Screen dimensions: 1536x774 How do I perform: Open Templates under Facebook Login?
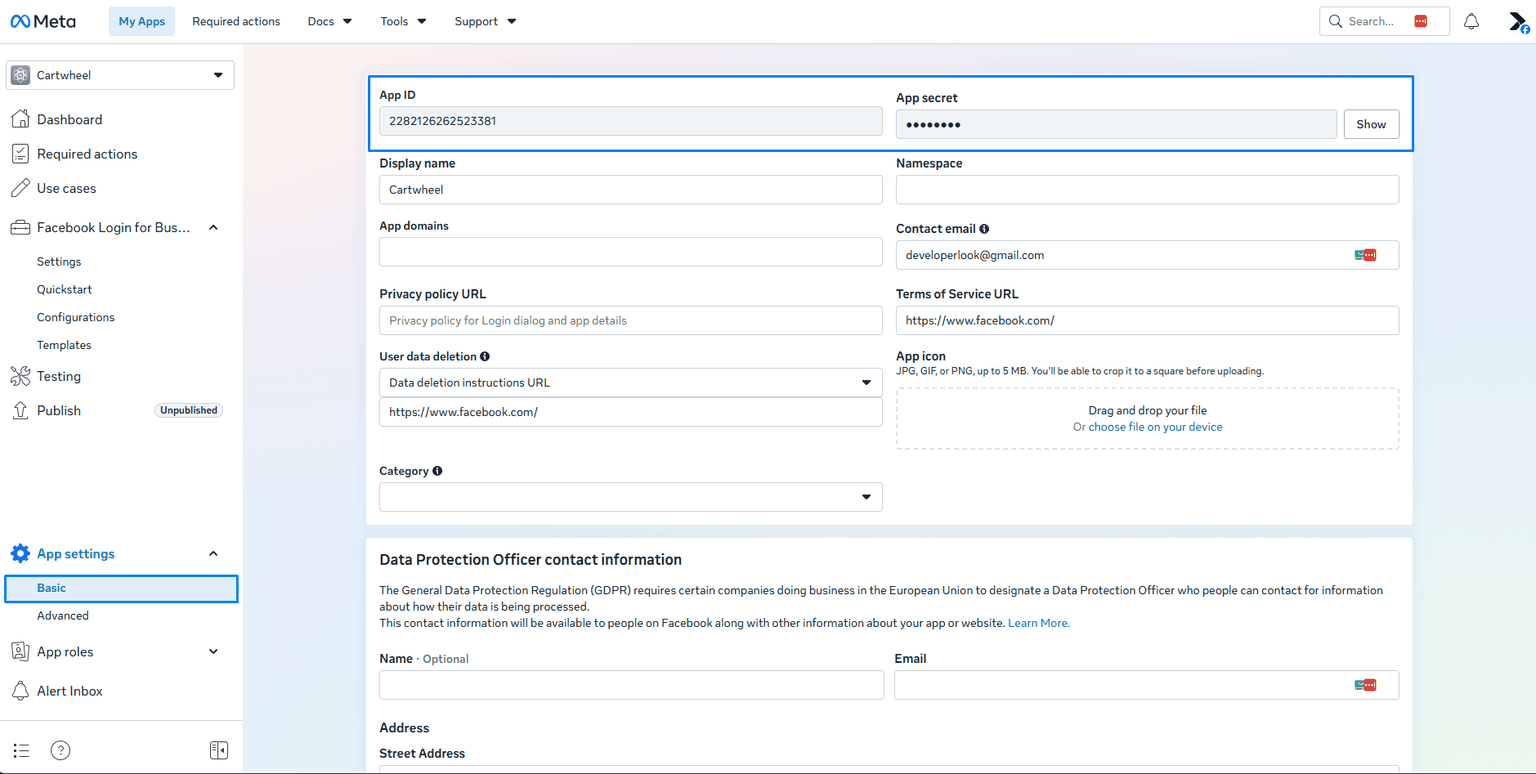click(x=64, y=346)
